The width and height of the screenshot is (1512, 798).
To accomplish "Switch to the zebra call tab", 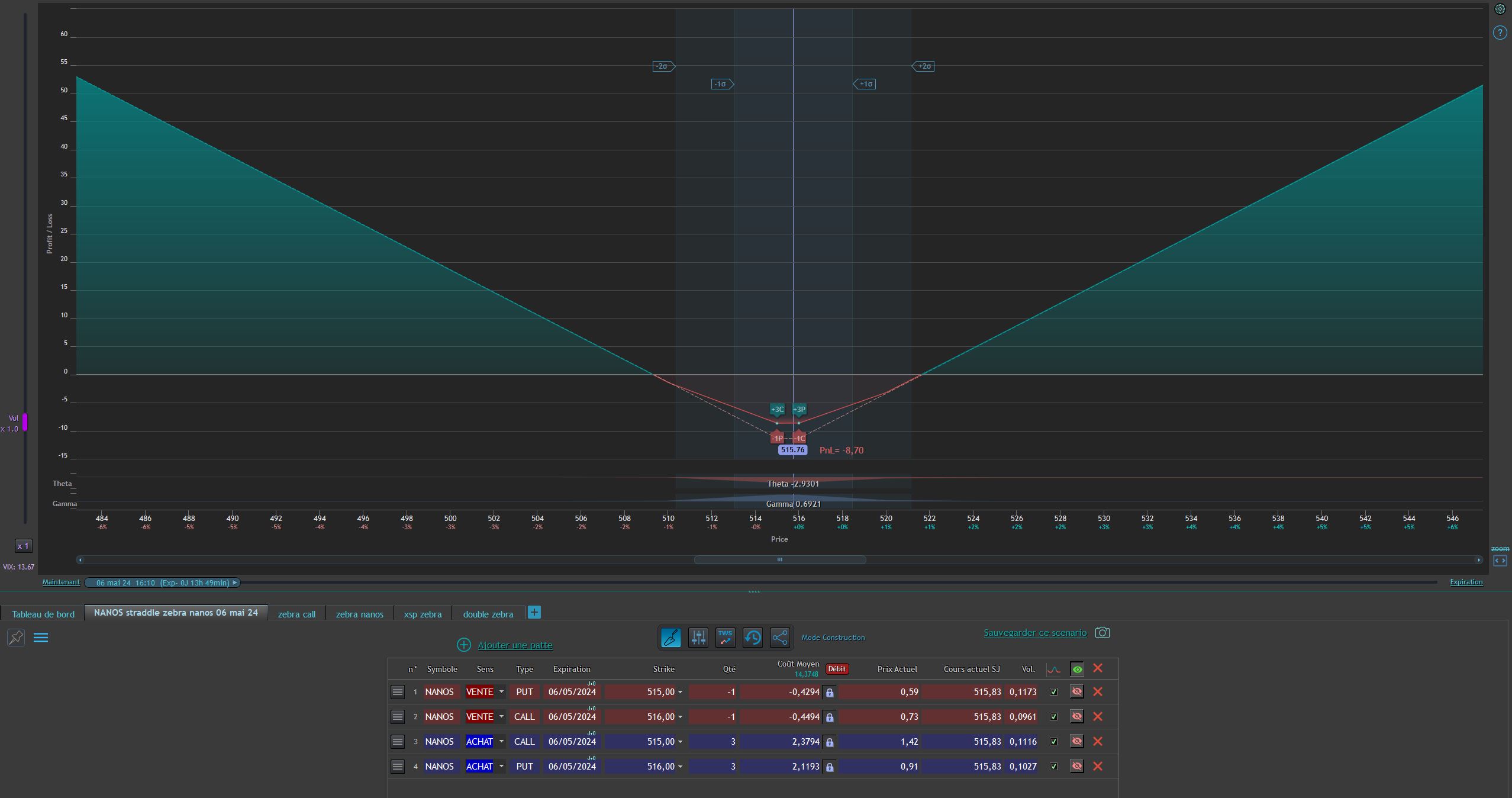I will pyautogui.click(x=296, y=614).
